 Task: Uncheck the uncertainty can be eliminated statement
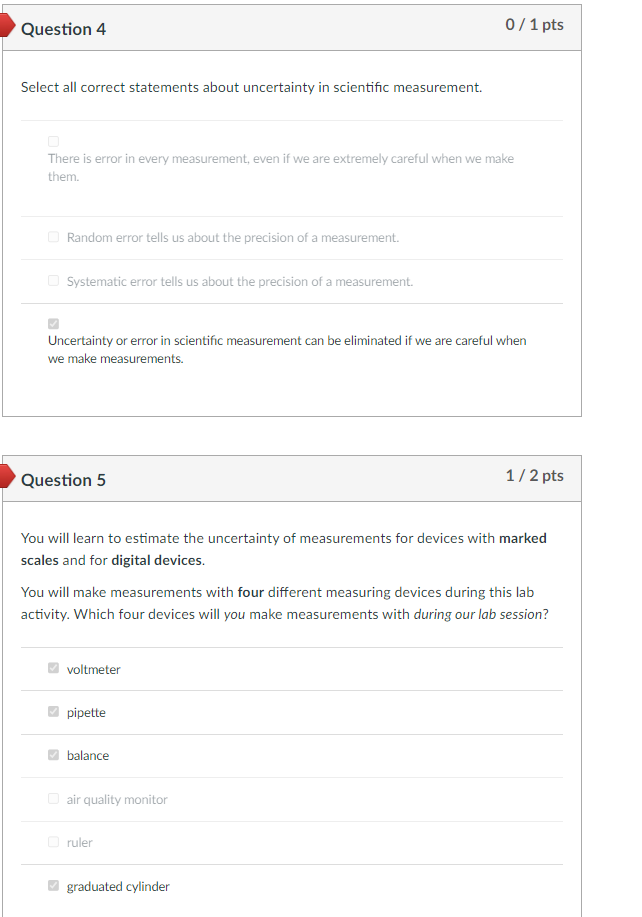pos(53,323)
